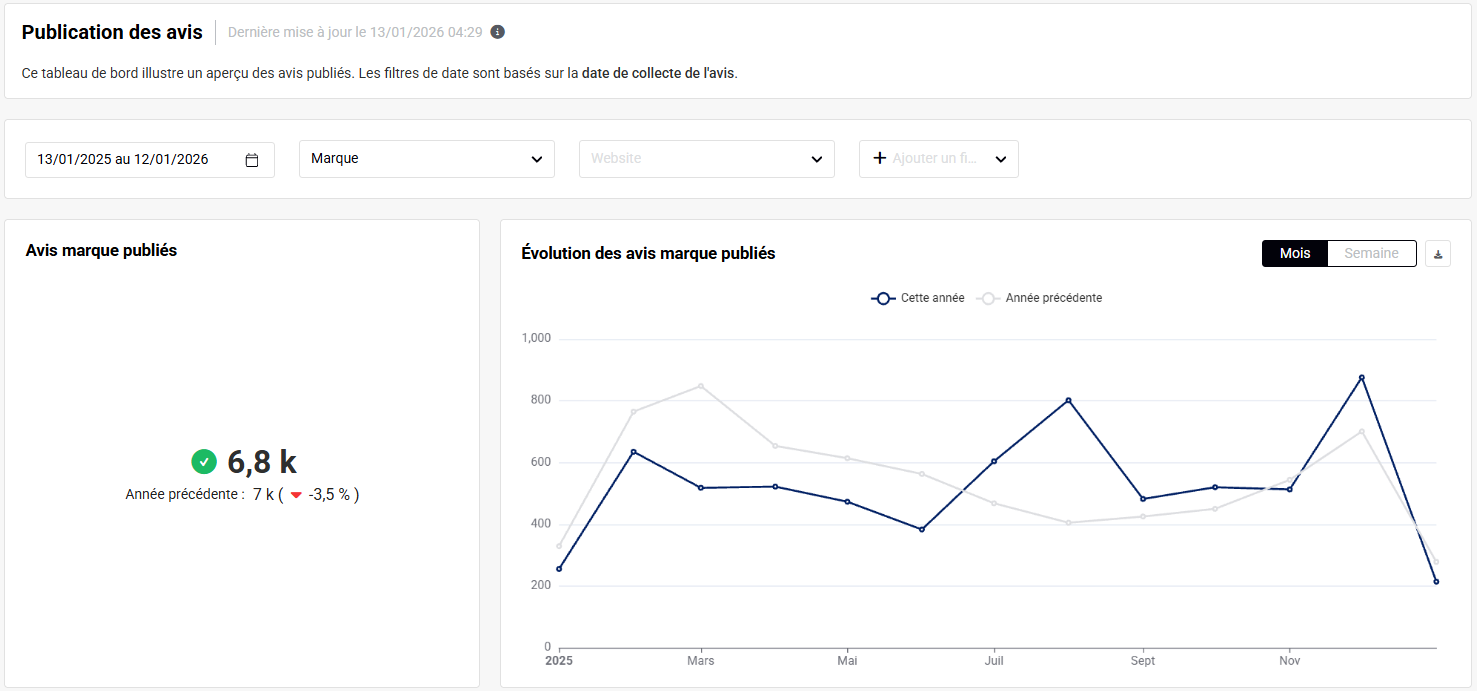Screen dimensions: 1477x691
Task: Click the 'Évolution des avis marque publiés' title
Action: point(648,254)
